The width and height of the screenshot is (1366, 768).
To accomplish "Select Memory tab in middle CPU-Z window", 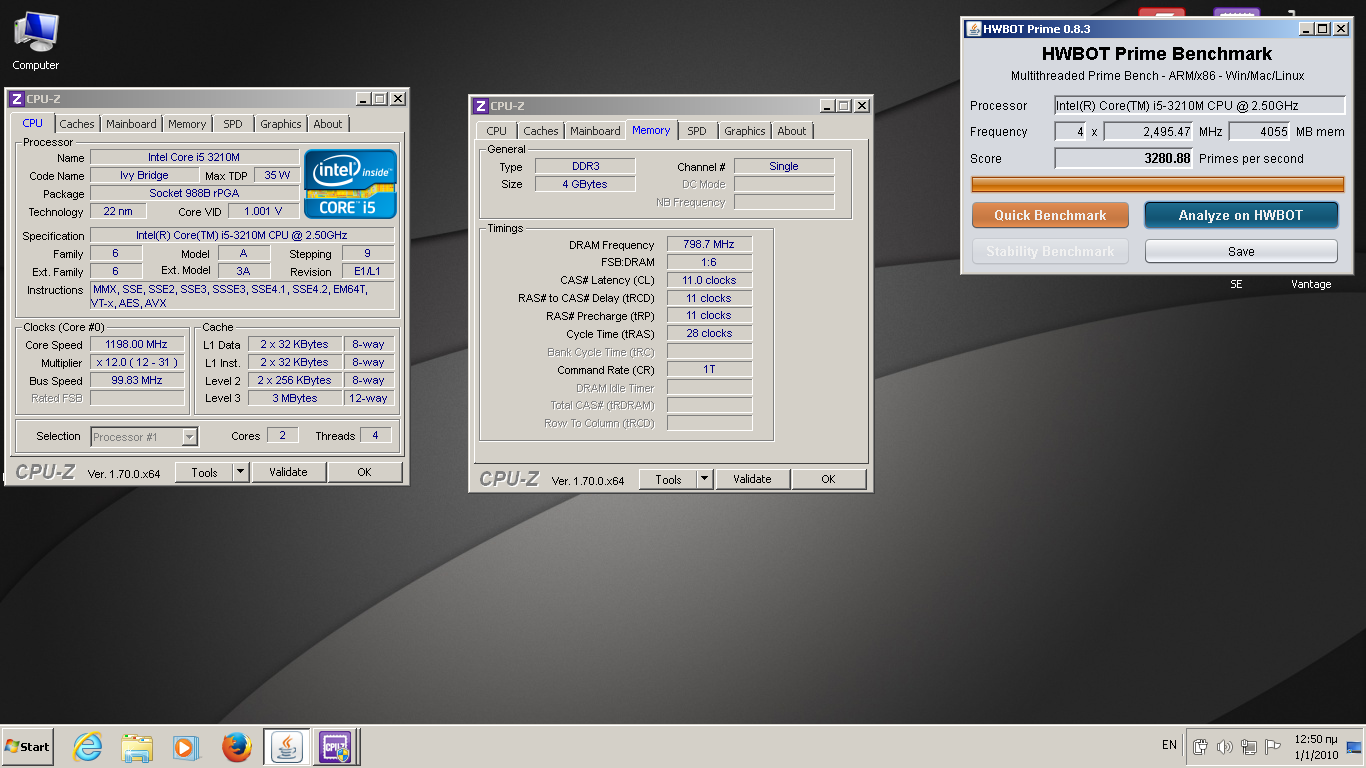I will pyautogui.click(x=651, y=130).
